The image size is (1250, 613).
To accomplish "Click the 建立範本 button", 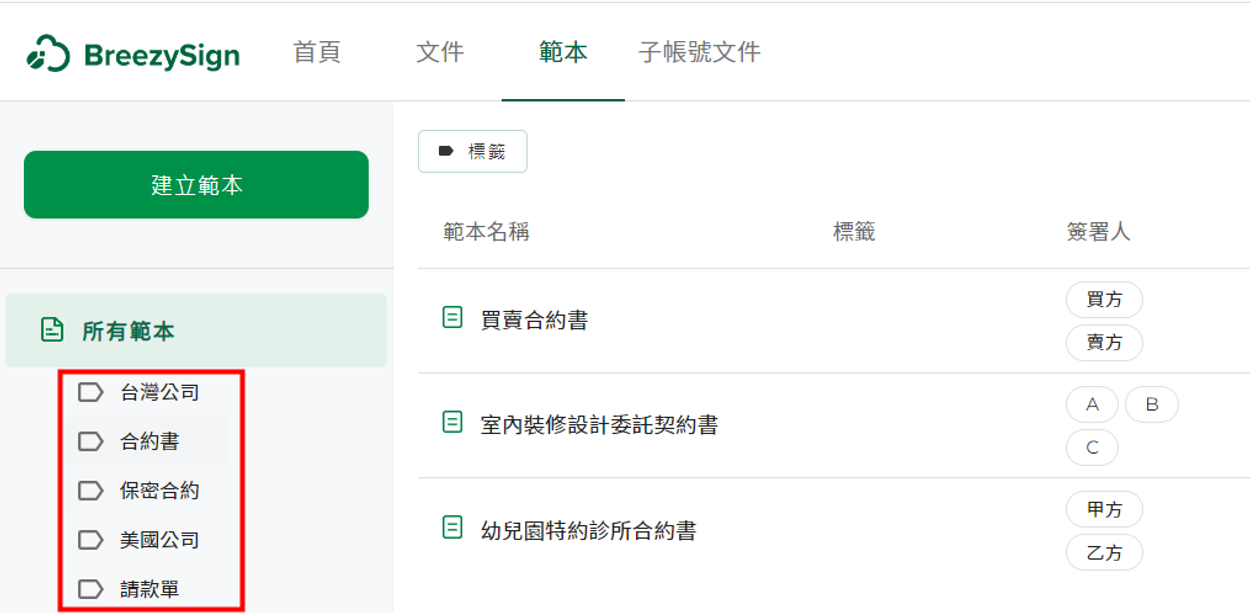I will click(x=196, y=184).
